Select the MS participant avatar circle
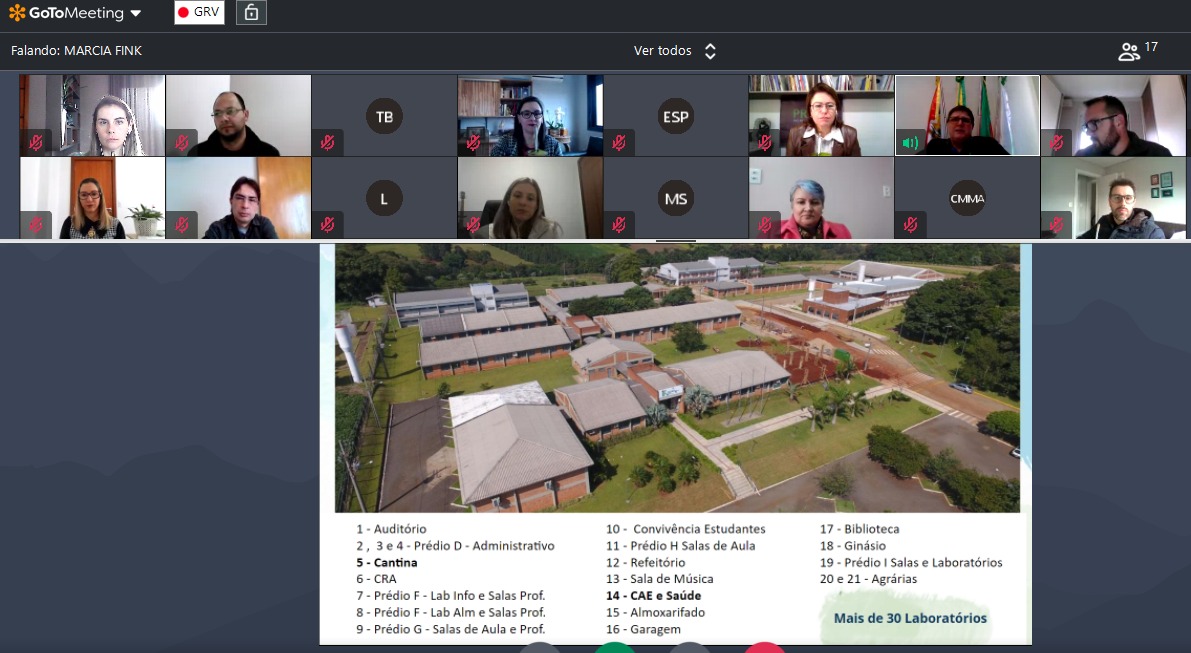 (x=676, y=198)
